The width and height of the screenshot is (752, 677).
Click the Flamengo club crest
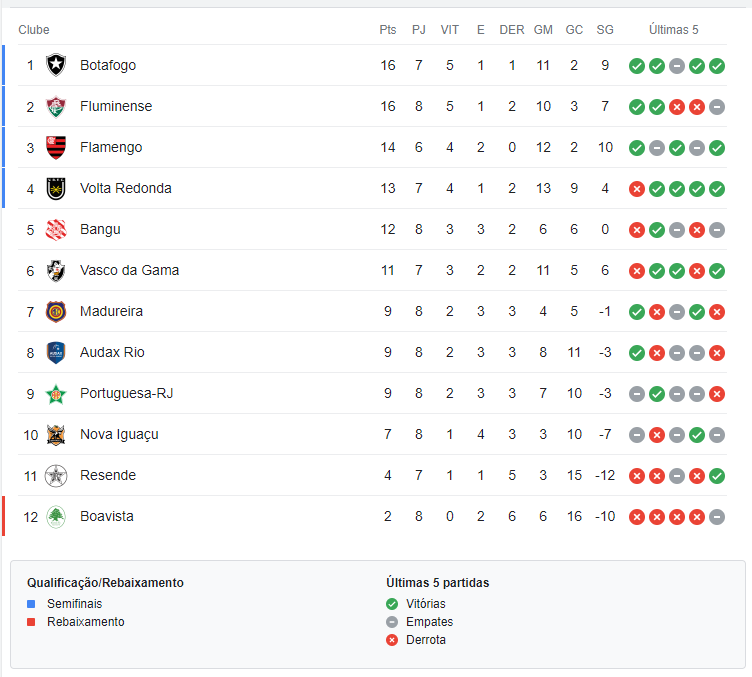pos(56,147)
